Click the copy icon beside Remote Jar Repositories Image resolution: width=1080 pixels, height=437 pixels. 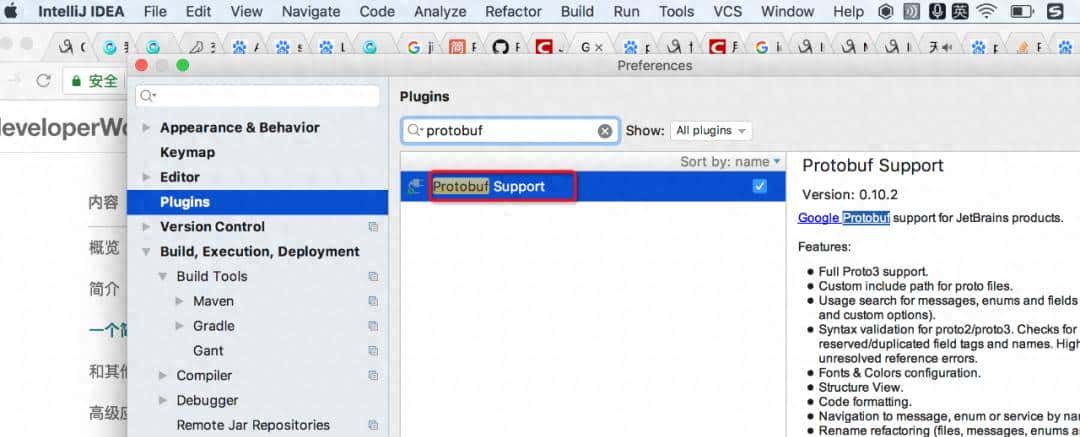[373, 425]
